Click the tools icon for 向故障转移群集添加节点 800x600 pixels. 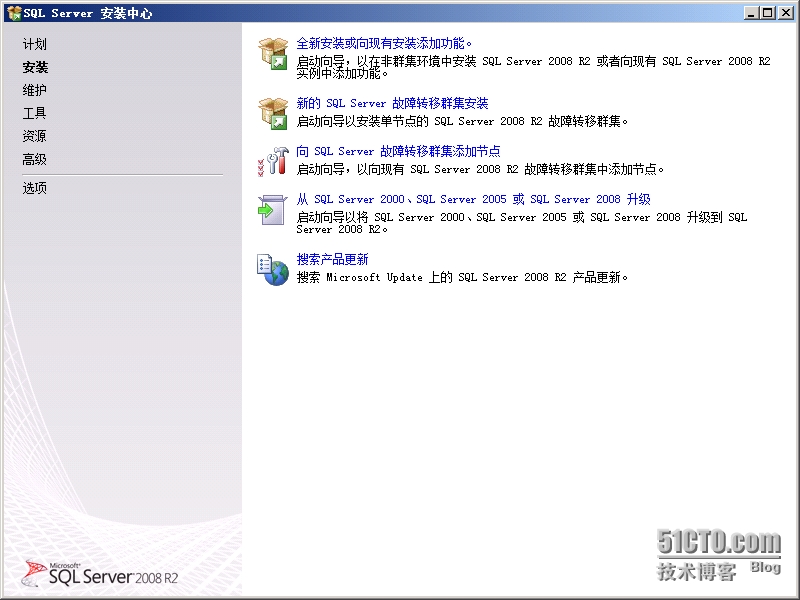(273, 161)
